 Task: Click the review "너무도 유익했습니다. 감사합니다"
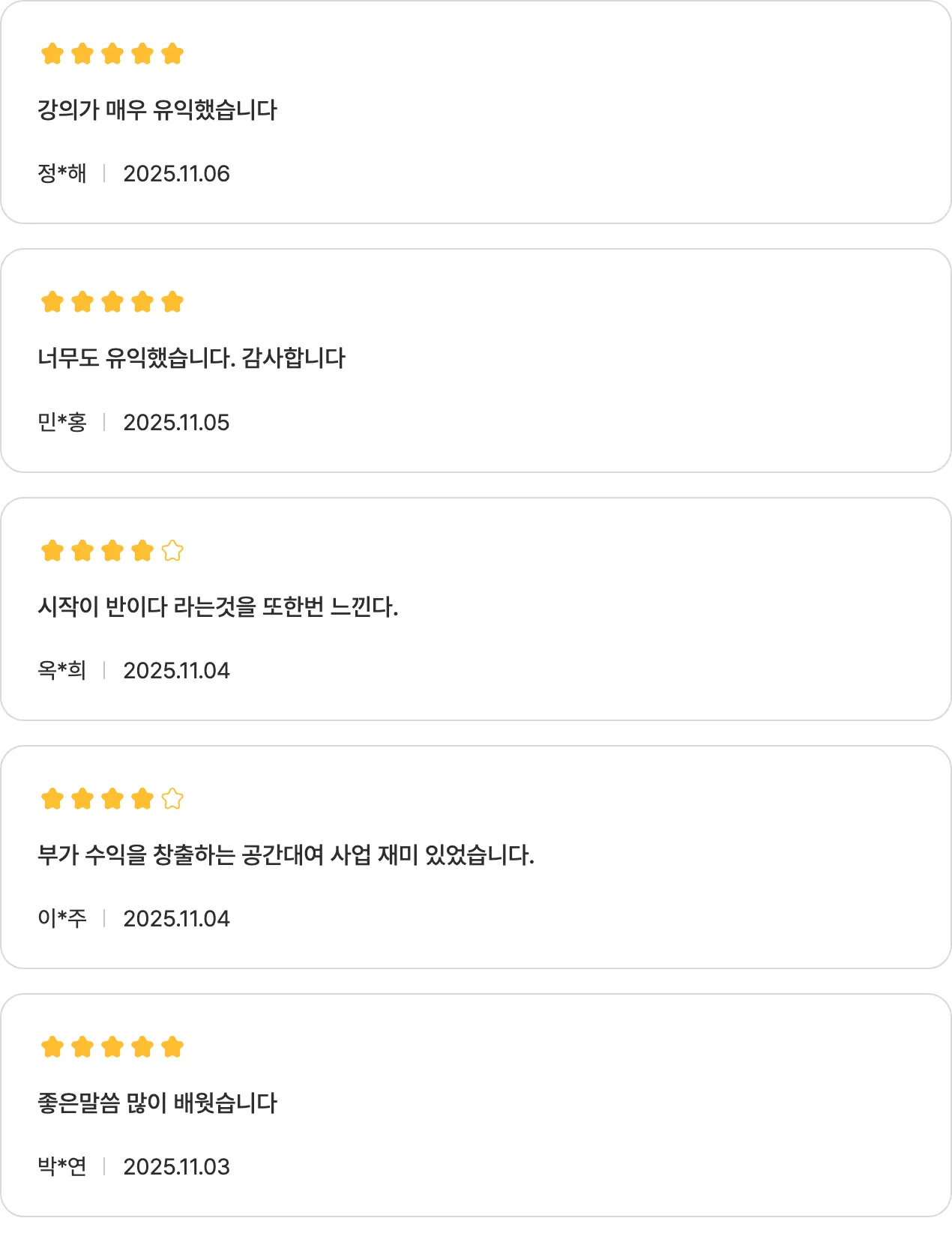[x=191, y=358]
